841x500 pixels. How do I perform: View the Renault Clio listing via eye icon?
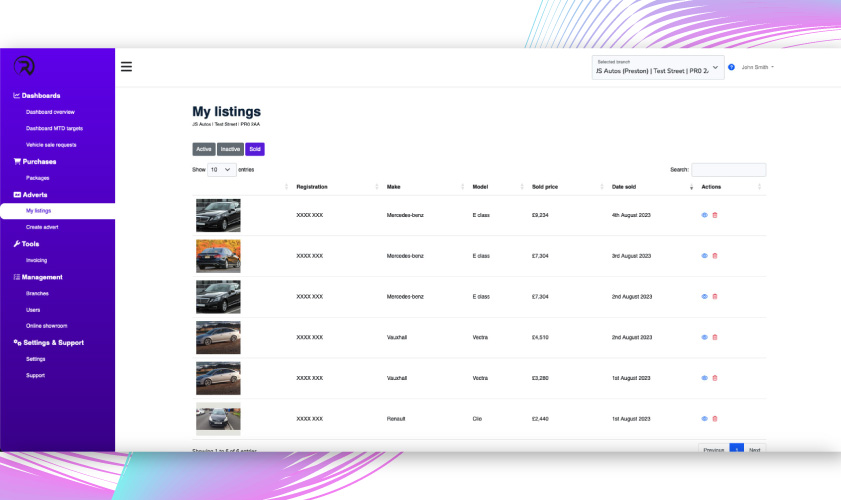tap(704, 418)
